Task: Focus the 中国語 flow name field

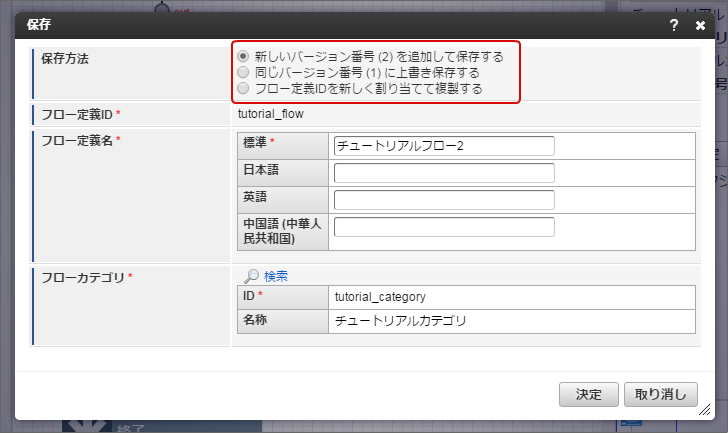Action: coord(444,226)
